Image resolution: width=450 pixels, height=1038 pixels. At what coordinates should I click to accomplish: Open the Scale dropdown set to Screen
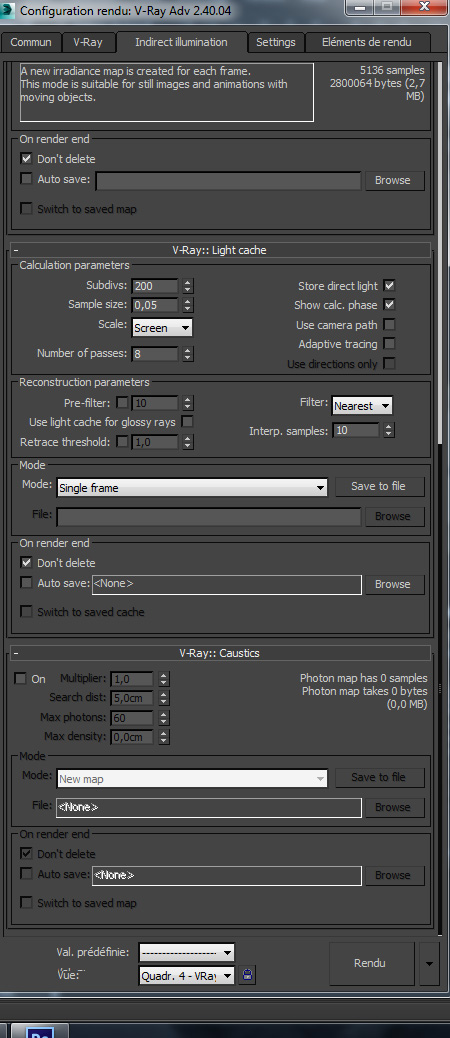[x=162, y=328]
